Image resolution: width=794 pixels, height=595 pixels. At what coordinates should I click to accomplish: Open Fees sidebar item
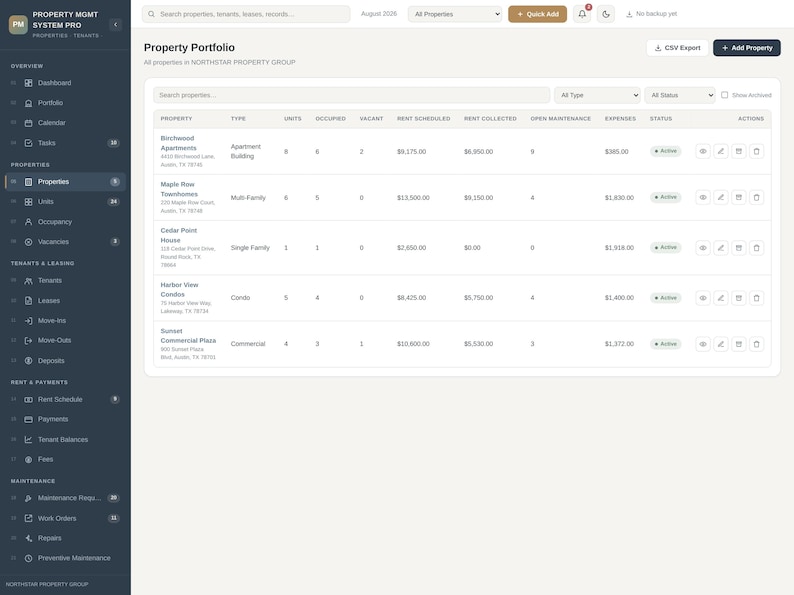click(x=65, y=459)
